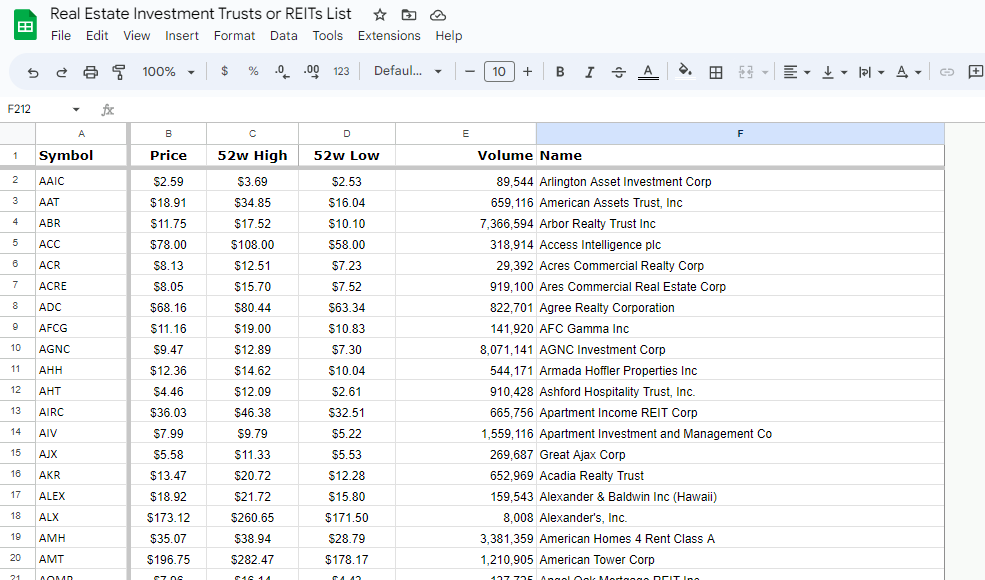Expand the name box dropdown arrow
985x580 pixels.
[x=76, y=109]
